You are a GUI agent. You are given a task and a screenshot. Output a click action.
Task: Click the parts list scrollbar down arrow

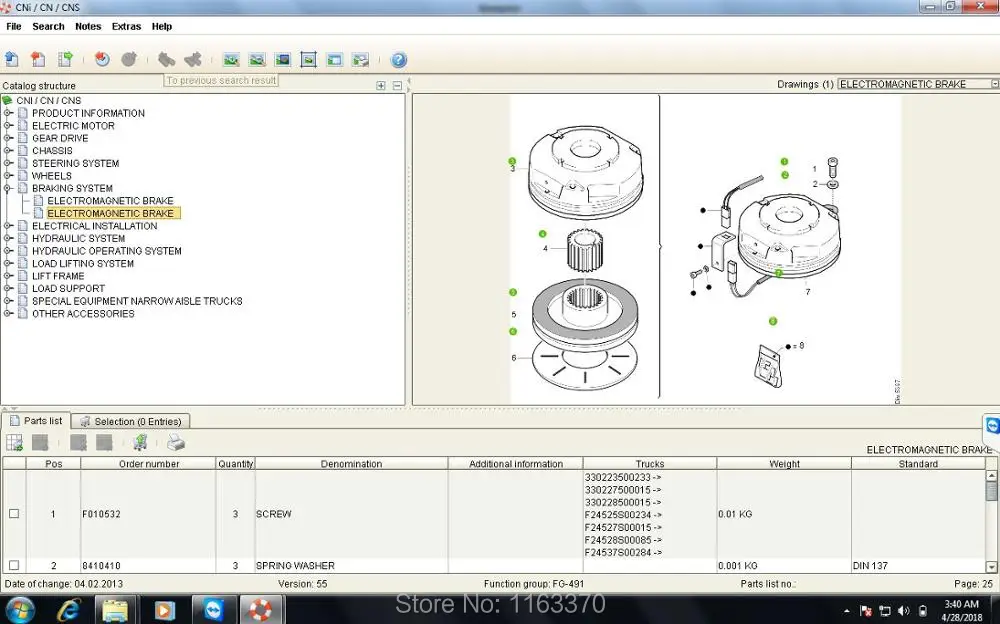pos(992,567)
